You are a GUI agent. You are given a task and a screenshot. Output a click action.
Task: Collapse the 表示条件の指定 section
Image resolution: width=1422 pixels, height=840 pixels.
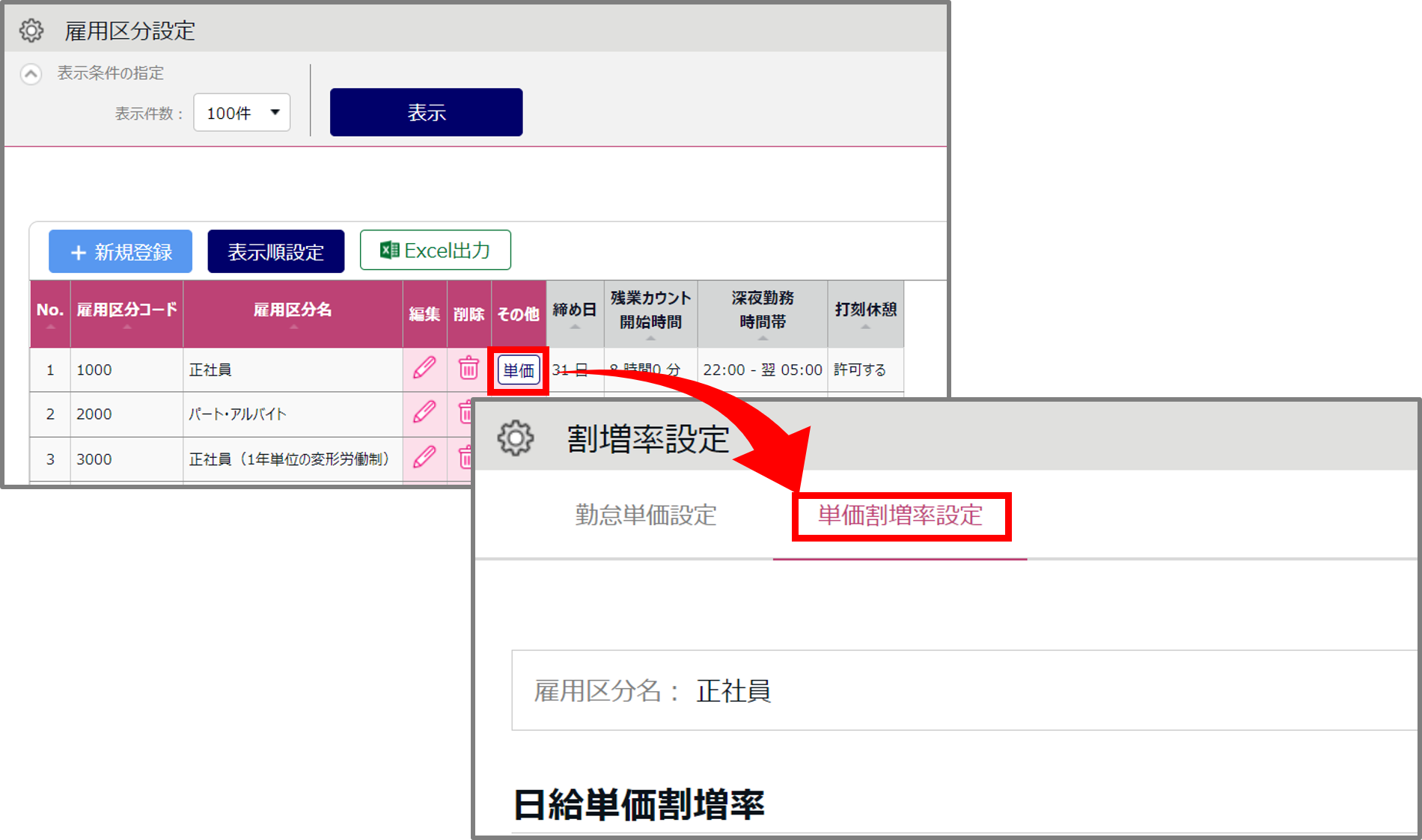(31, 74)
